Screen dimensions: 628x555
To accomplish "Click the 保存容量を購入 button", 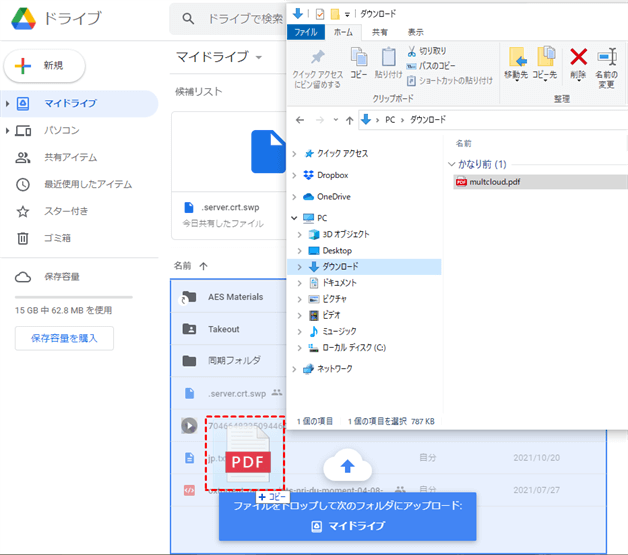I will tap(64, 338).
